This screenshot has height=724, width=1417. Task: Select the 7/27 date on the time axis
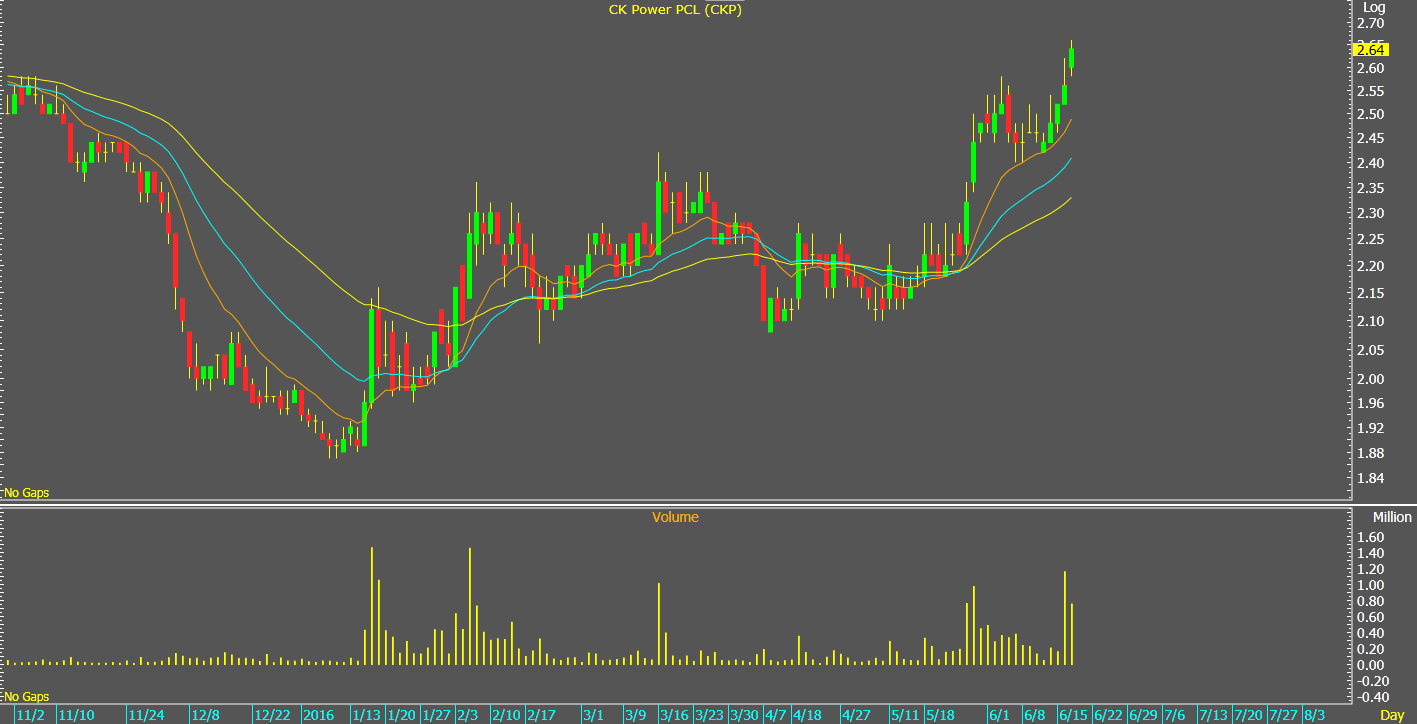pos(1283,715)
